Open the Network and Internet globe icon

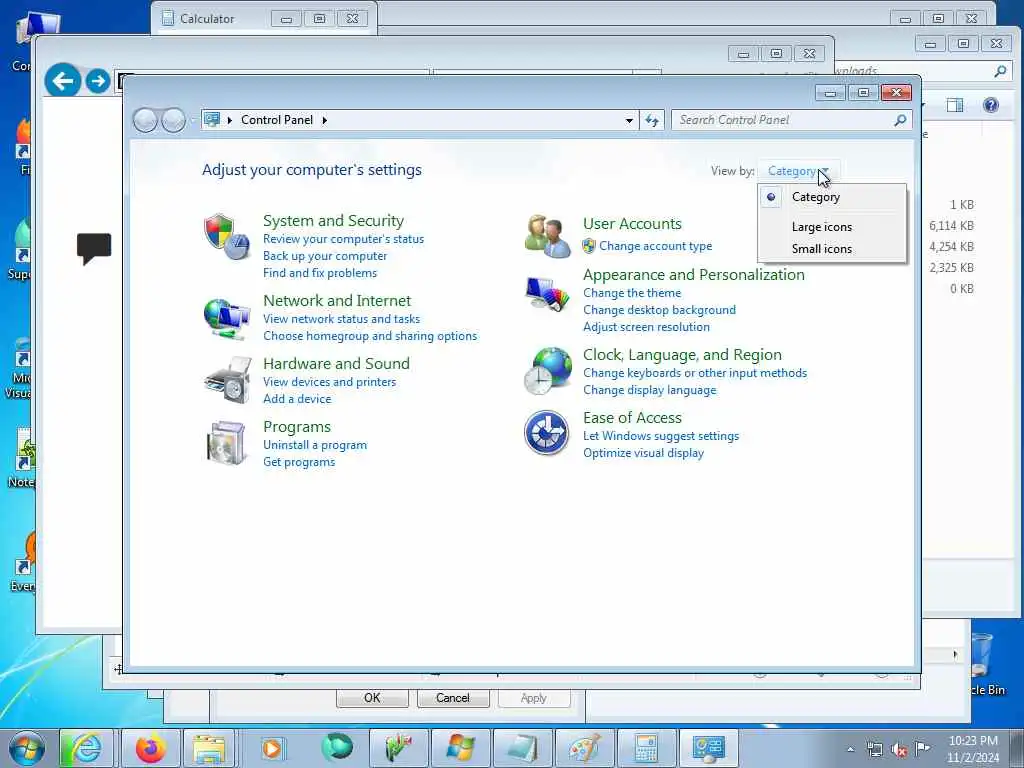(227, 318)
